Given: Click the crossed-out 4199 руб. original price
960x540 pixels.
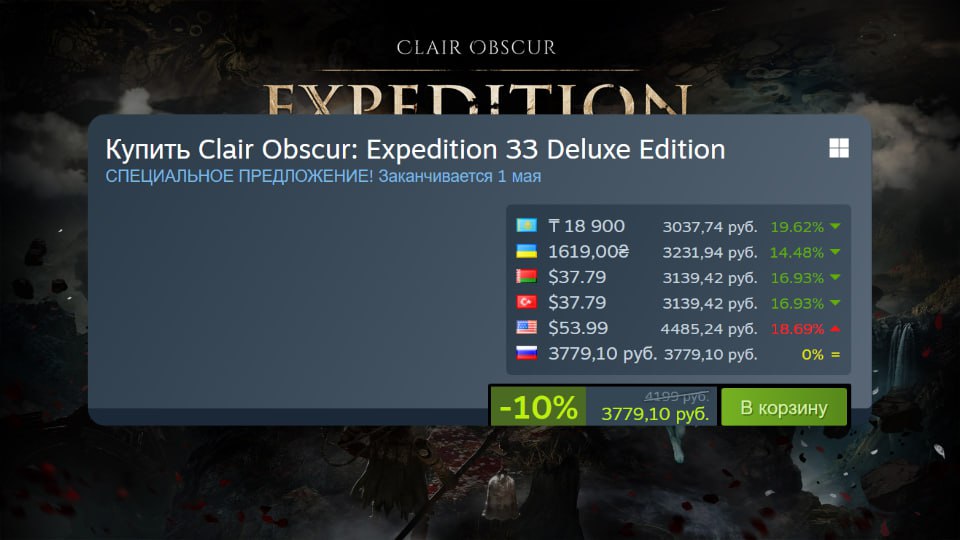Looking at the screenshot, I should coord(677,397).
